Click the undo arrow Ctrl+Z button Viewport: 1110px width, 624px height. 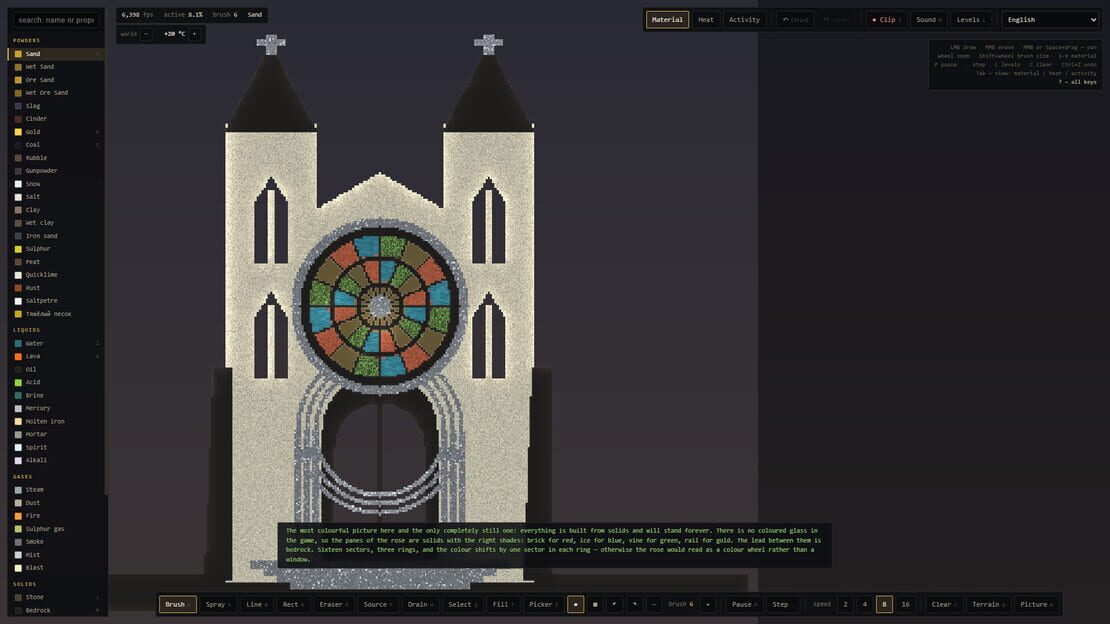796,20
